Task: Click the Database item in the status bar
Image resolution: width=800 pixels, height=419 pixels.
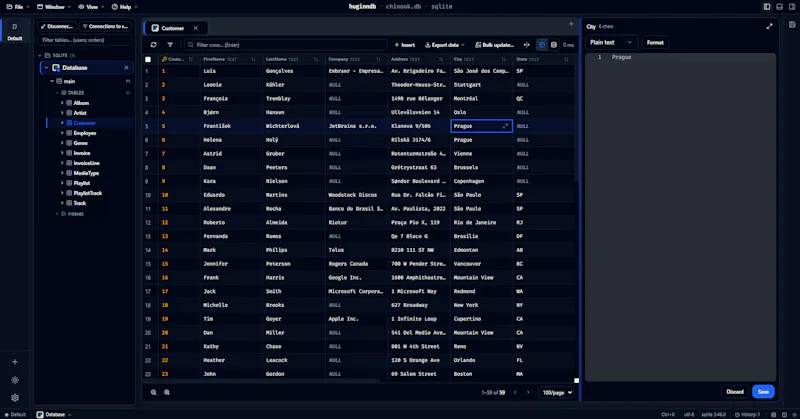Action: click(54, 414)
